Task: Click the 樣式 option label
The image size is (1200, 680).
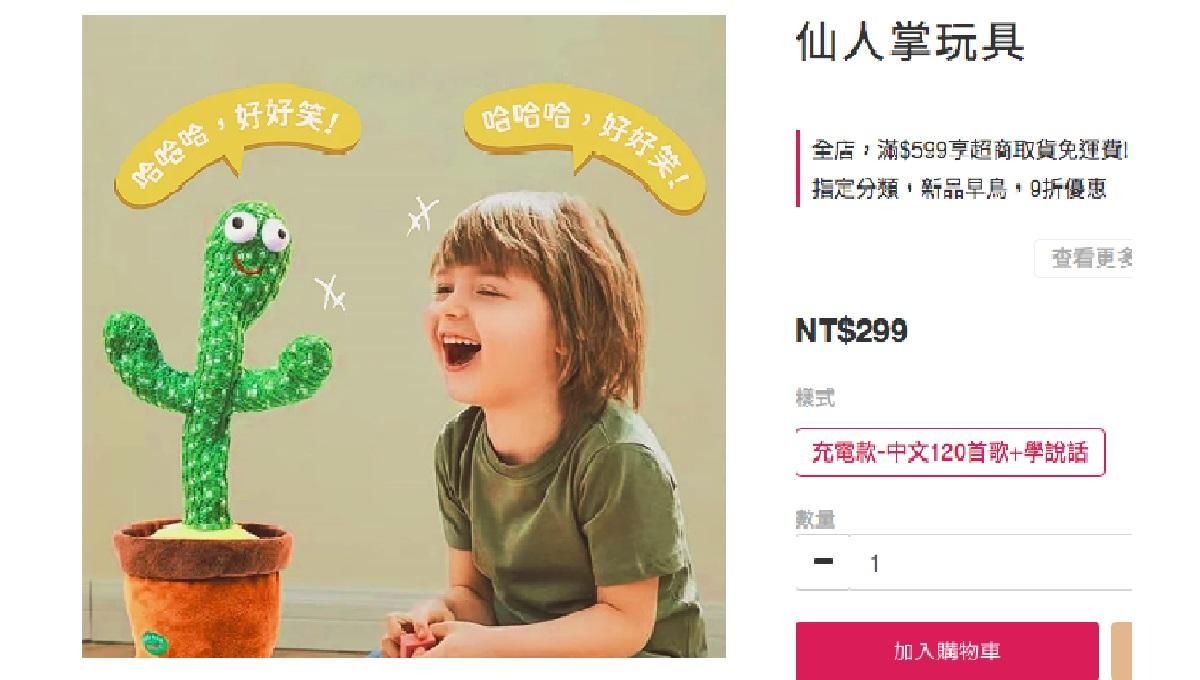Action: tap(815, 398)
